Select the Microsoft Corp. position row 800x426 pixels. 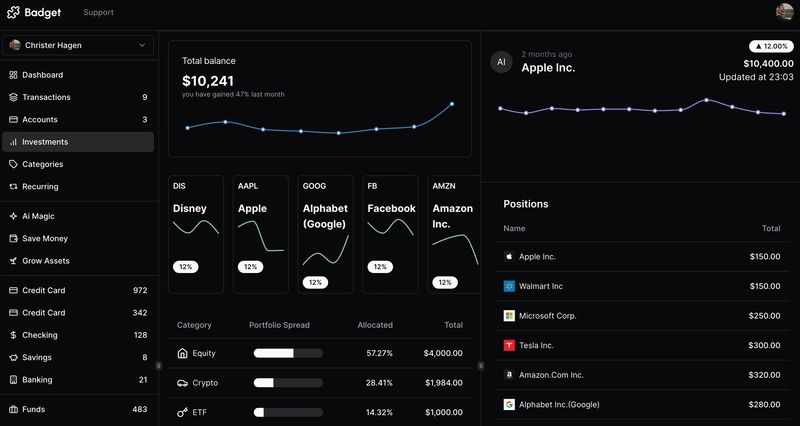(642, 316)
